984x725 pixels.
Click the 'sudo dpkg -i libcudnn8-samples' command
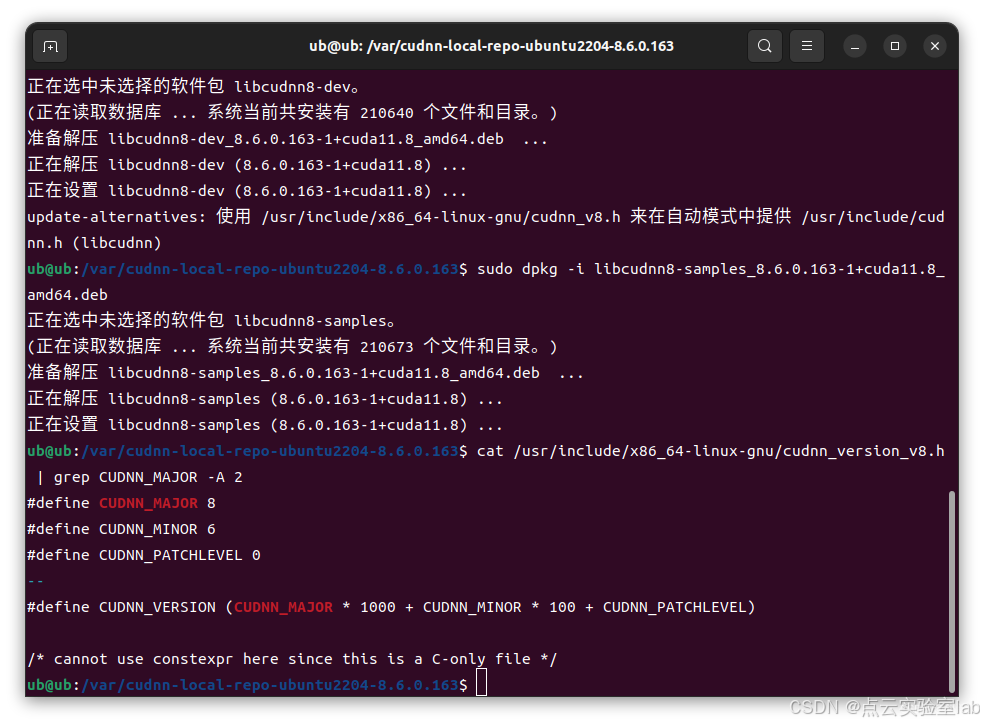[710, 269]
